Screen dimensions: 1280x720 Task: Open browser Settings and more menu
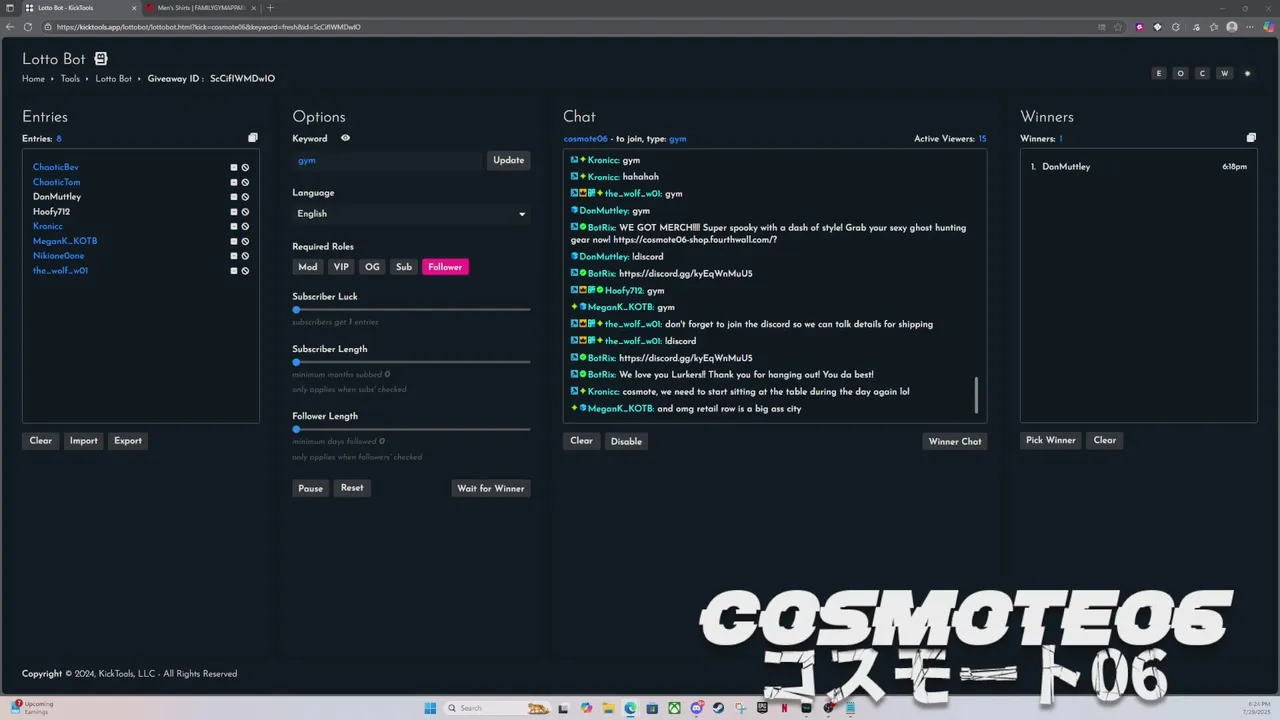point(1251,27)
